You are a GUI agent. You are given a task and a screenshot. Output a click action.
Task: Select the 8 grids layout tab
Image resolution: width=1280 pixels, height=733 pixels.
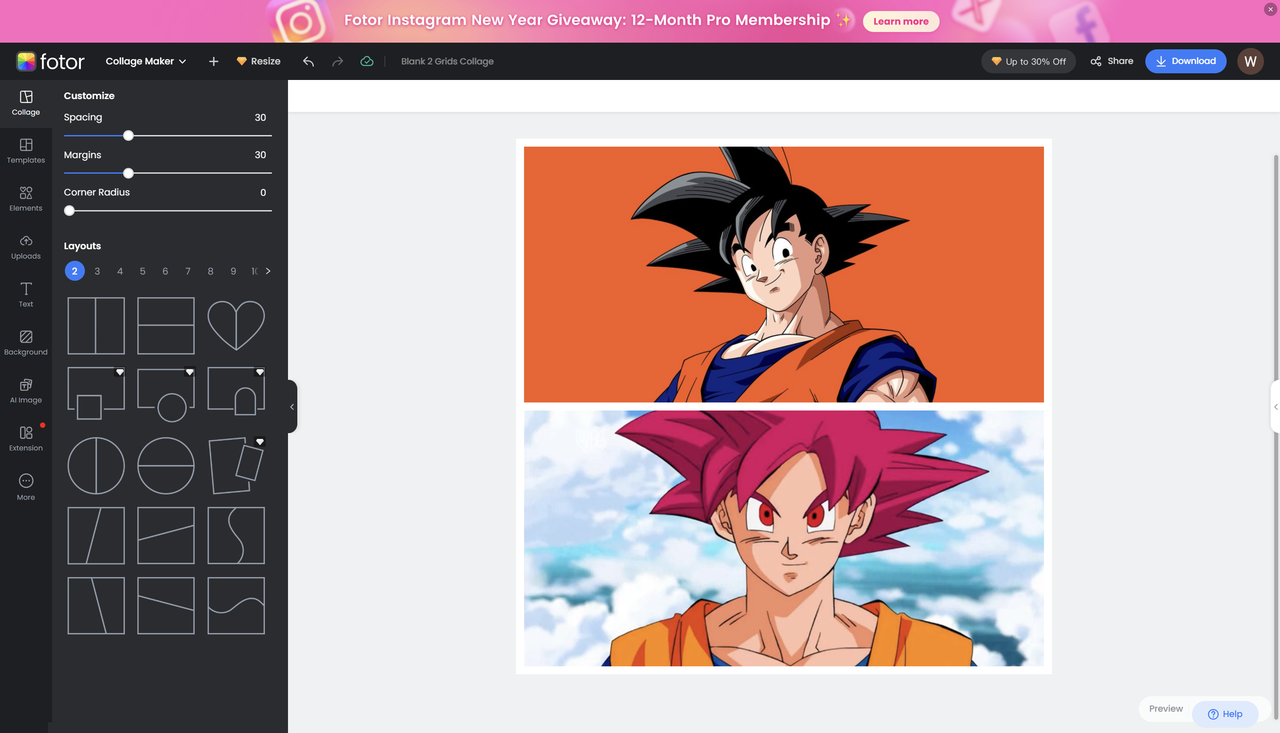pyautogui.click(x=211, y=271)
